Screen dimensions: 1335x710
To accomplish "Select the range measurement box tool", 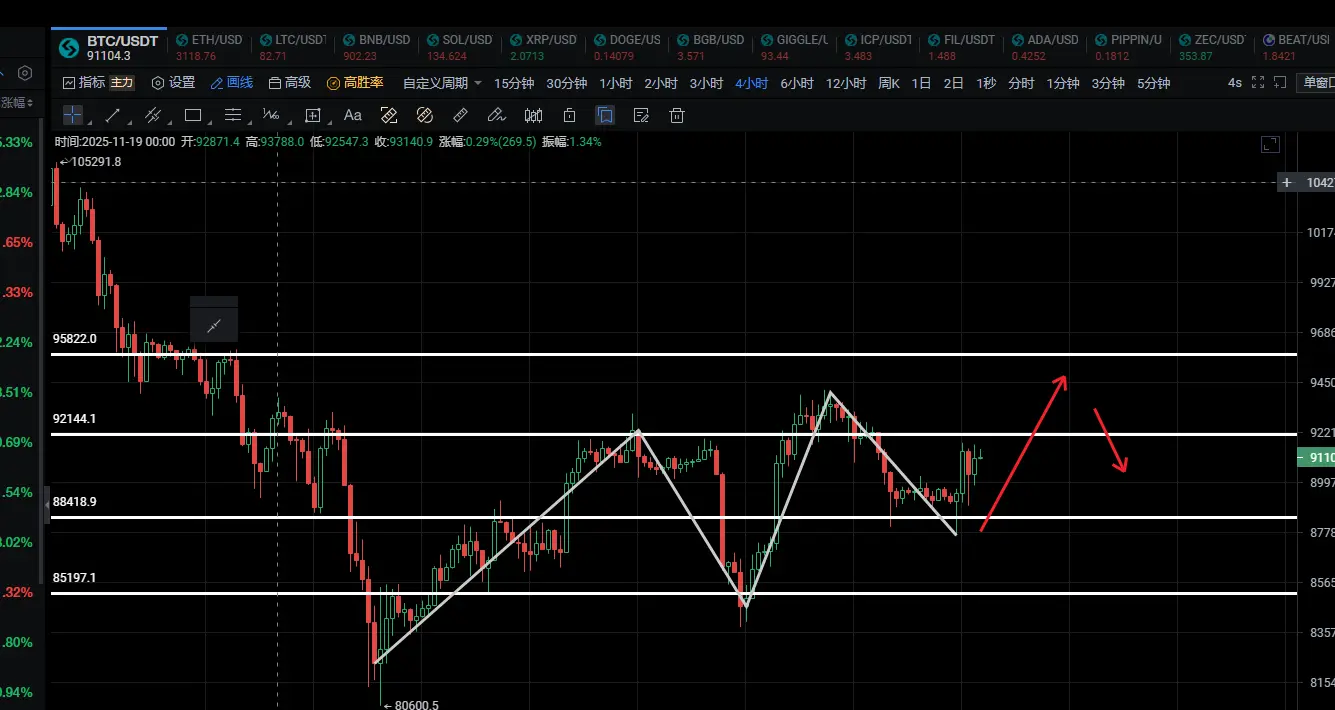I will (x=313, y=115).
